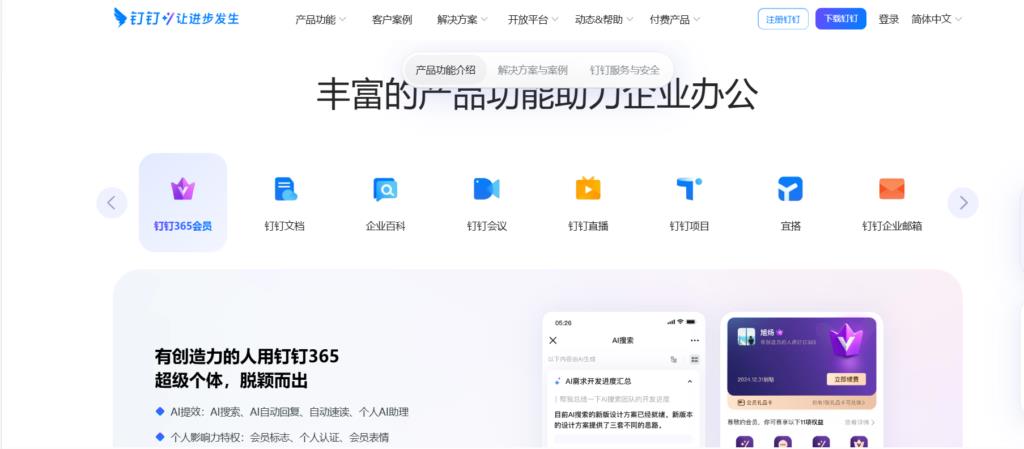The height and width of the screenshot is (449, 1024).
Task: Open three-dot menu in AI搜索 mockup
Action: coord(695,340)
